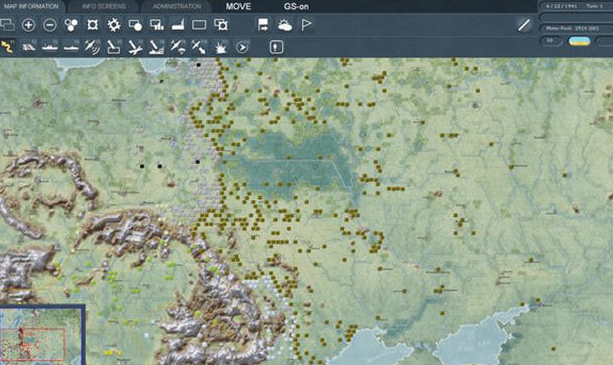Screen dimensions: 613x365
Task: Click the boxed exclamation mark icon
Action: [x=276, y=47]
